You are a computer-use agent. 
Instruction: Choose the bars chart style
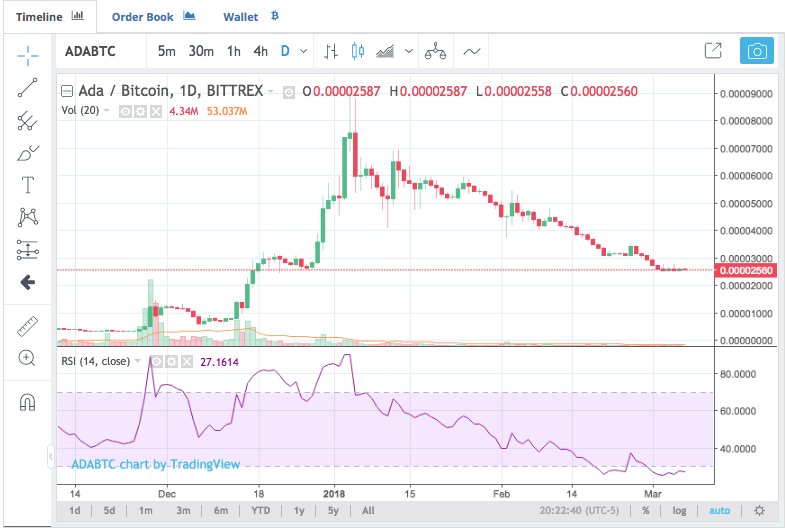pos(330,51)
